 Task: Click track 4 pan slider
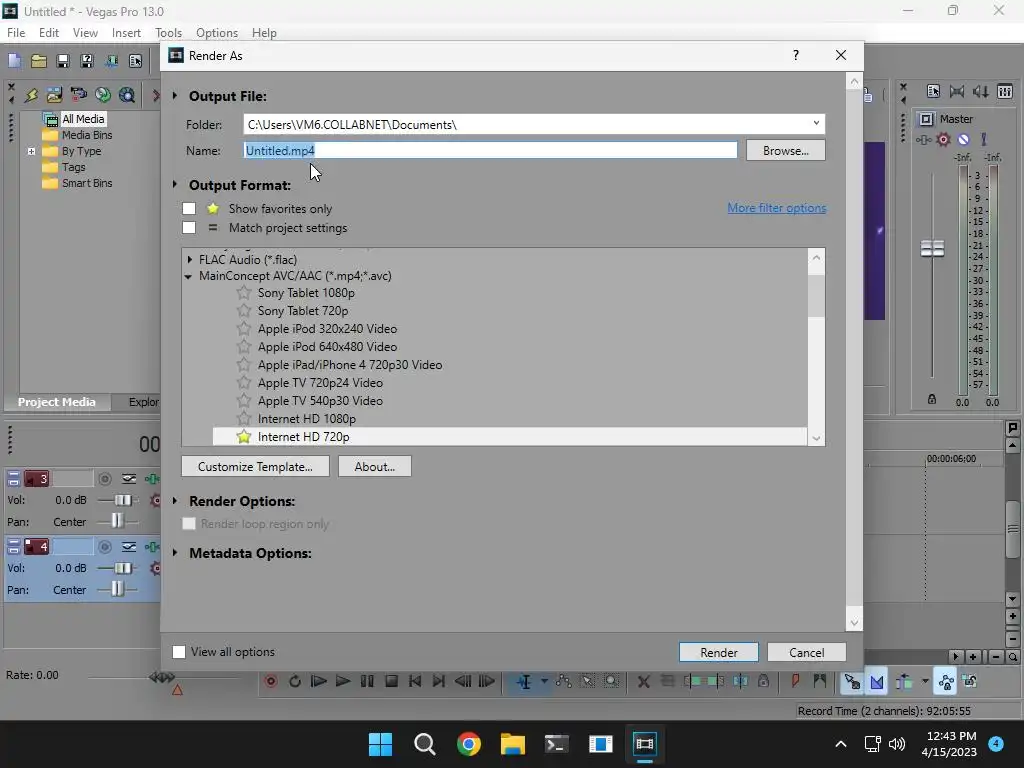[118, 589]
